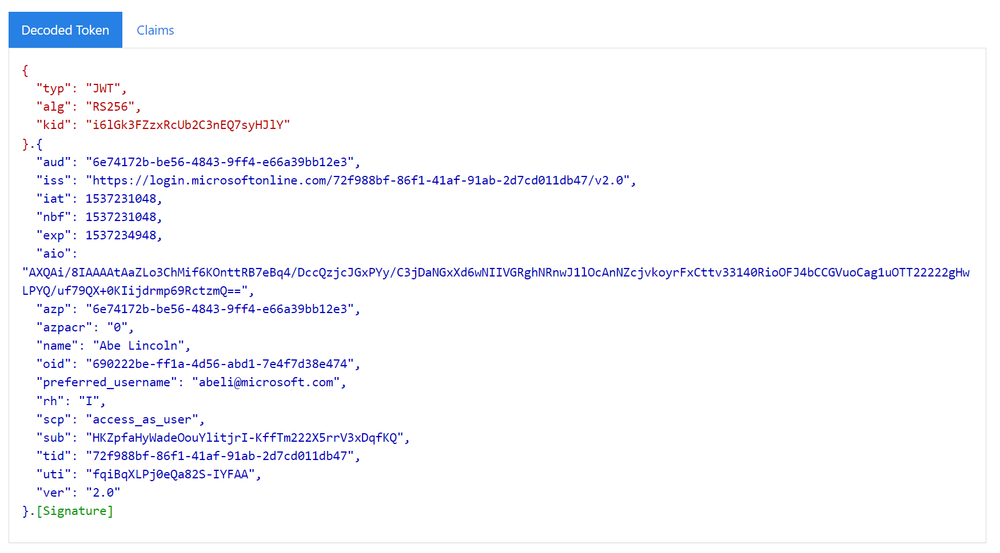Click the [Signature] text at bottom
Screen dimensions: 1000x553
(74, 511)
